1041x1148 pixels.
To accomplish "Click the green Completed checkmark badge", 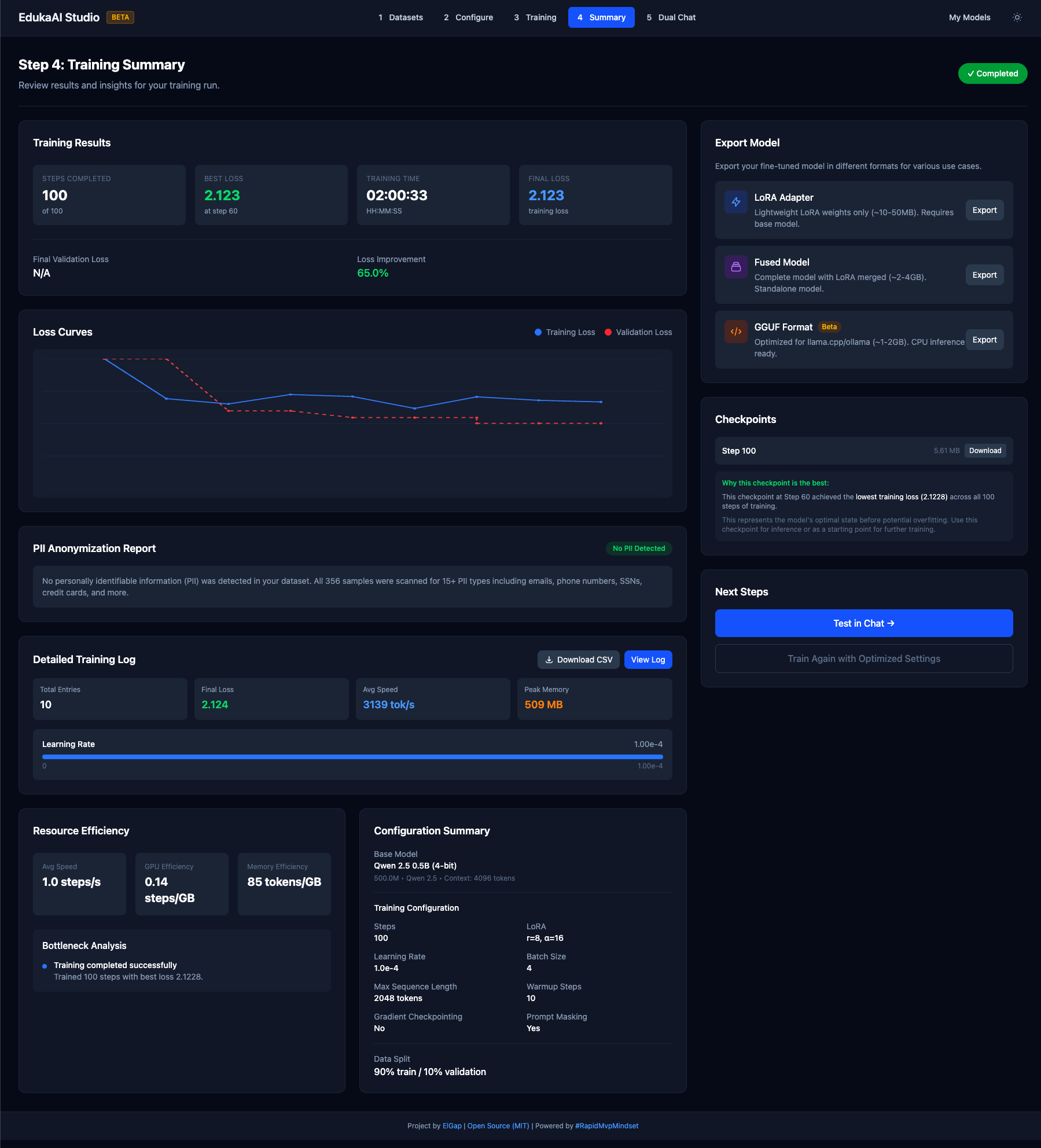I will [x=992, y=73].
